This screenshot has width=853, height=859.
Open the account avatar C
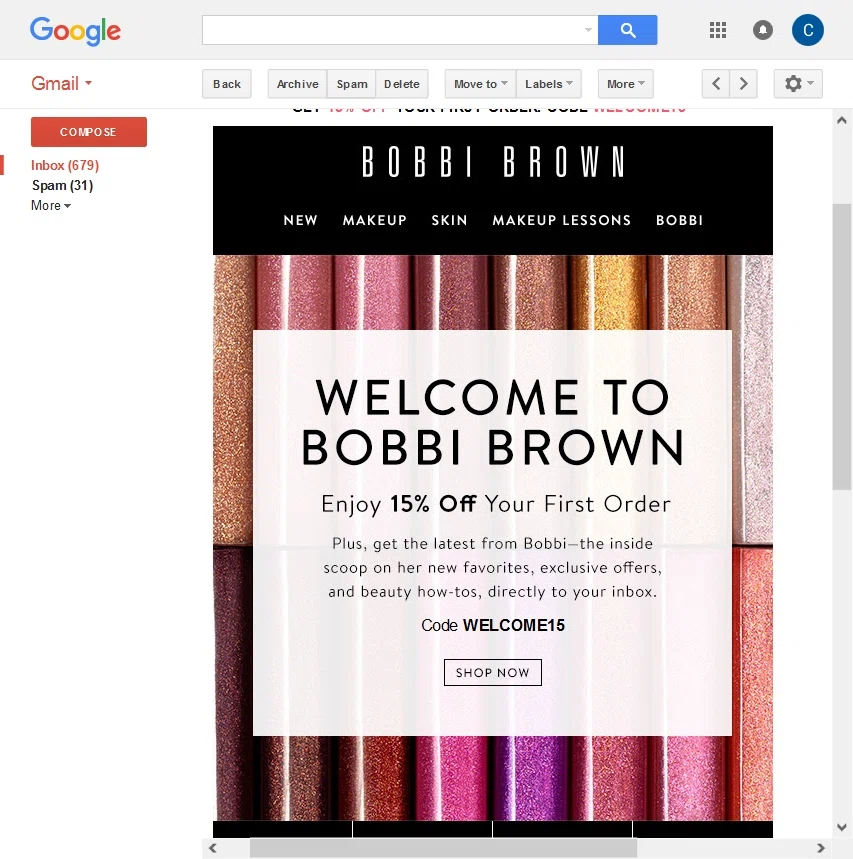(808, 30)
